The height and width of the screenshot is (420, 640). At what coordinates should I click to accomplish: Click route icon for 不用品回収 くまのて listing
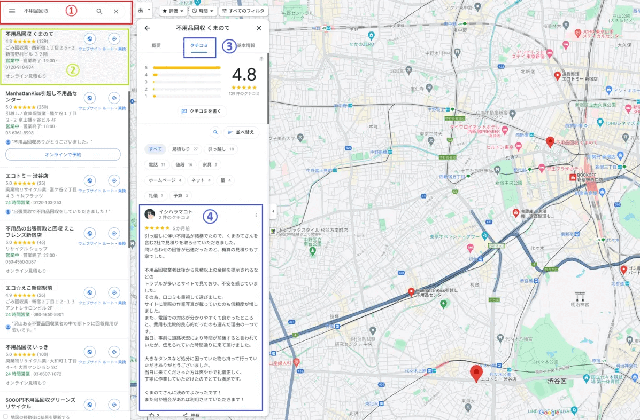point(114,39)
